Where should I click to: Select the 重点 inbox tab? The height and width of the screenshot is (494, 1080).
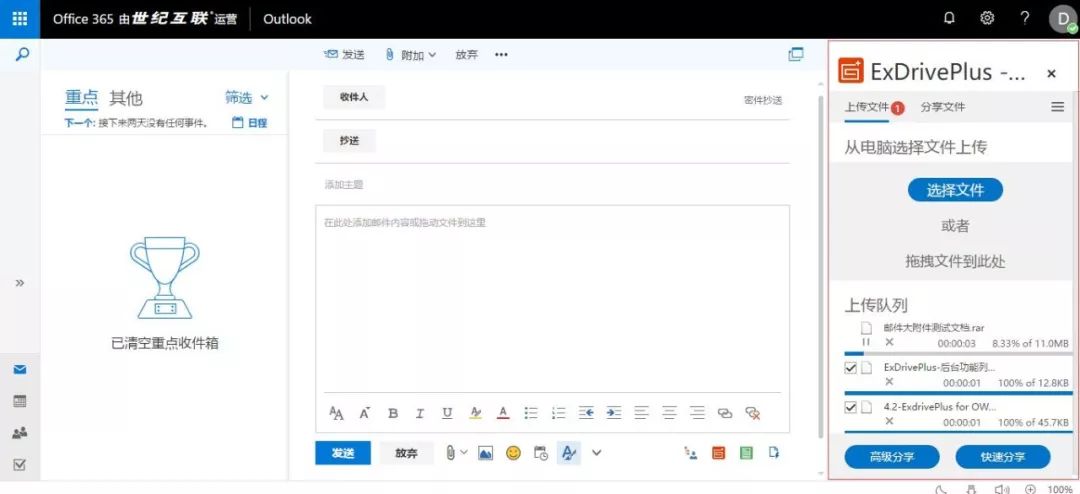(x=81, y=98)
